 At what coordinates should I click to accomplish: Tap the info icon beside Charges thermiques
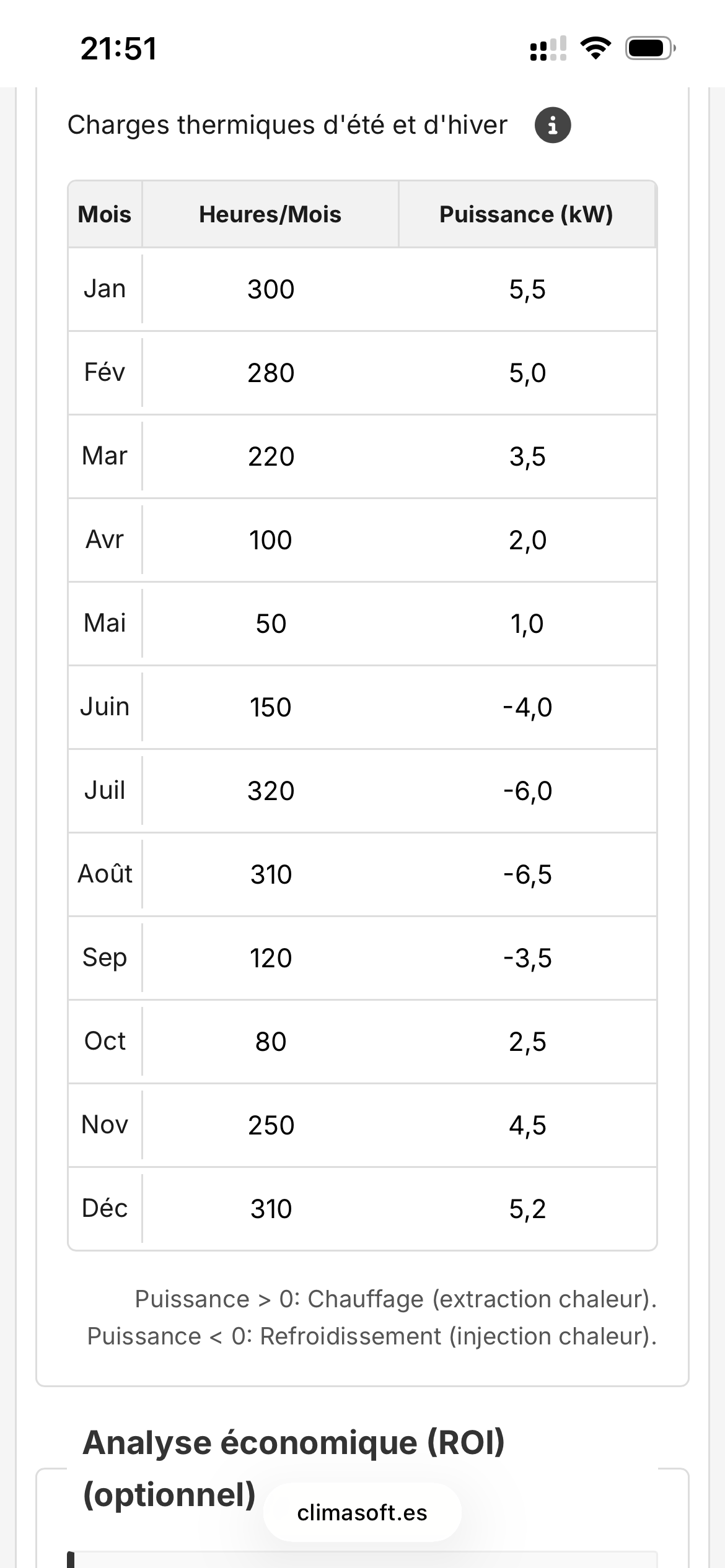[553, 125]
